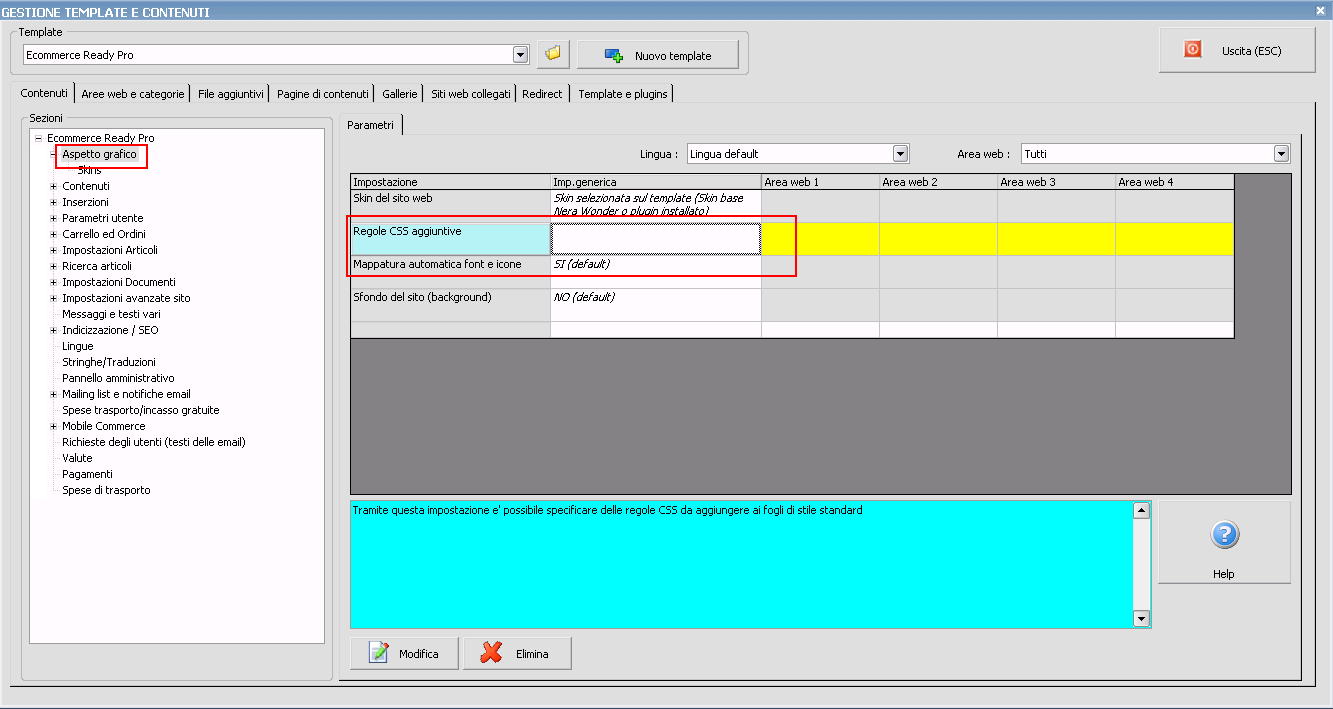Click the cyan description text area
Viewport: 1333px width, 709px height.
[x=741, y=565]
